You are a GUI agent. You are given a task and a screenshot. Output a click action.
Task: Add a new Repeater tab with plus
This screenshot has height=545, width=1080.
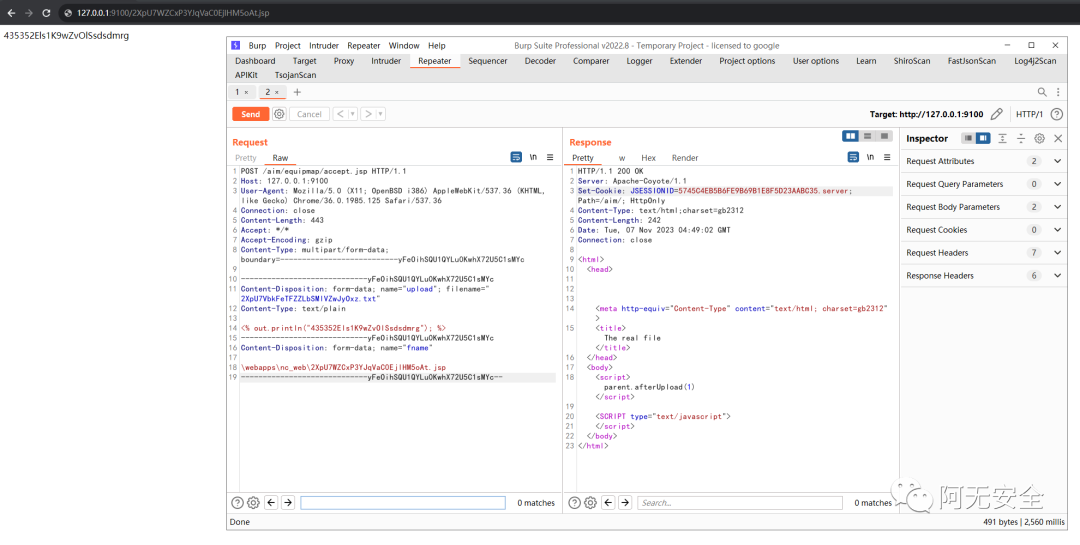tap(297, 92)
